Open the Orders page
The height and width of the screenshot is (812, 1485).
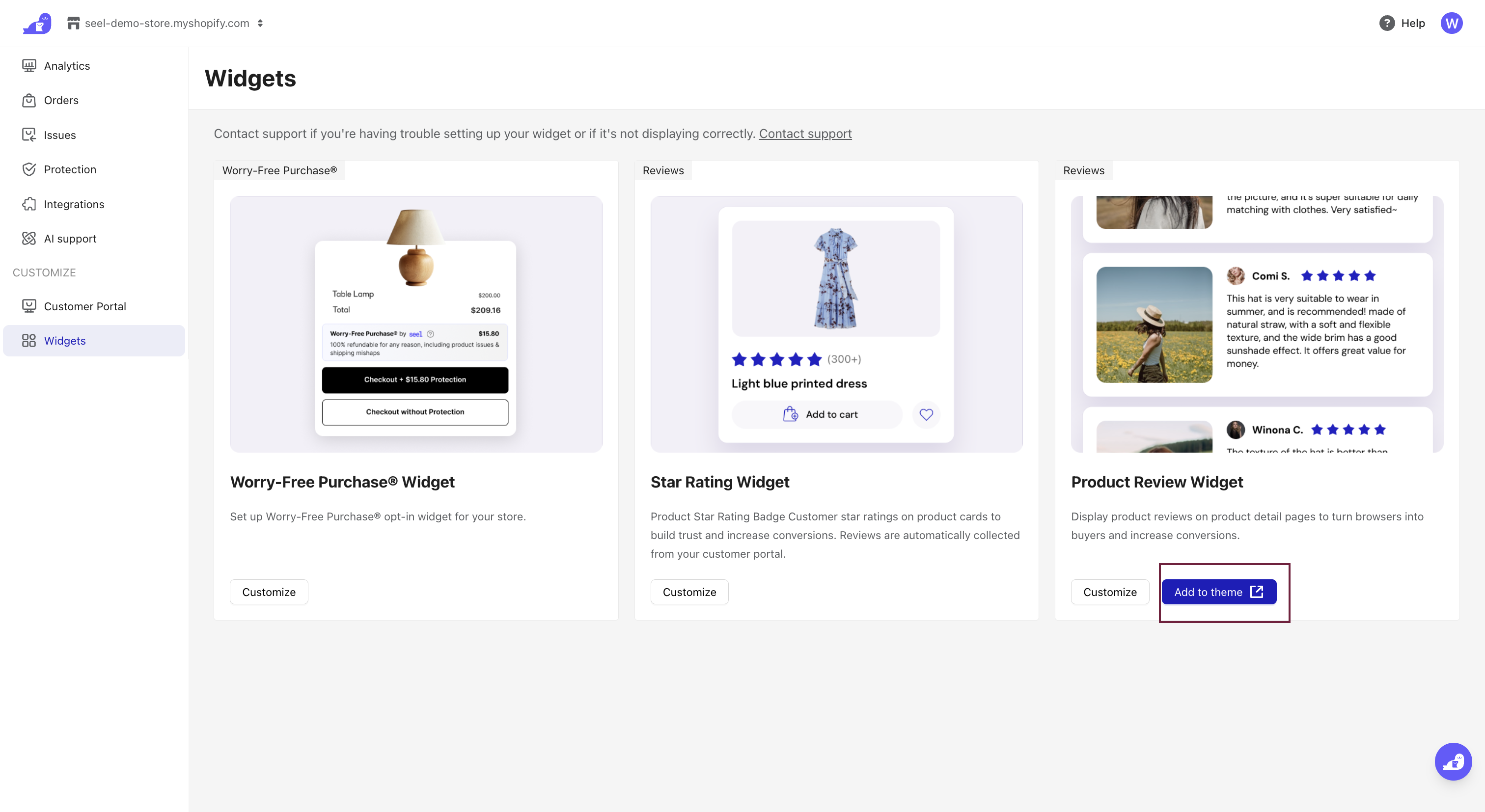pyautogui.click(x=61, y=100)
